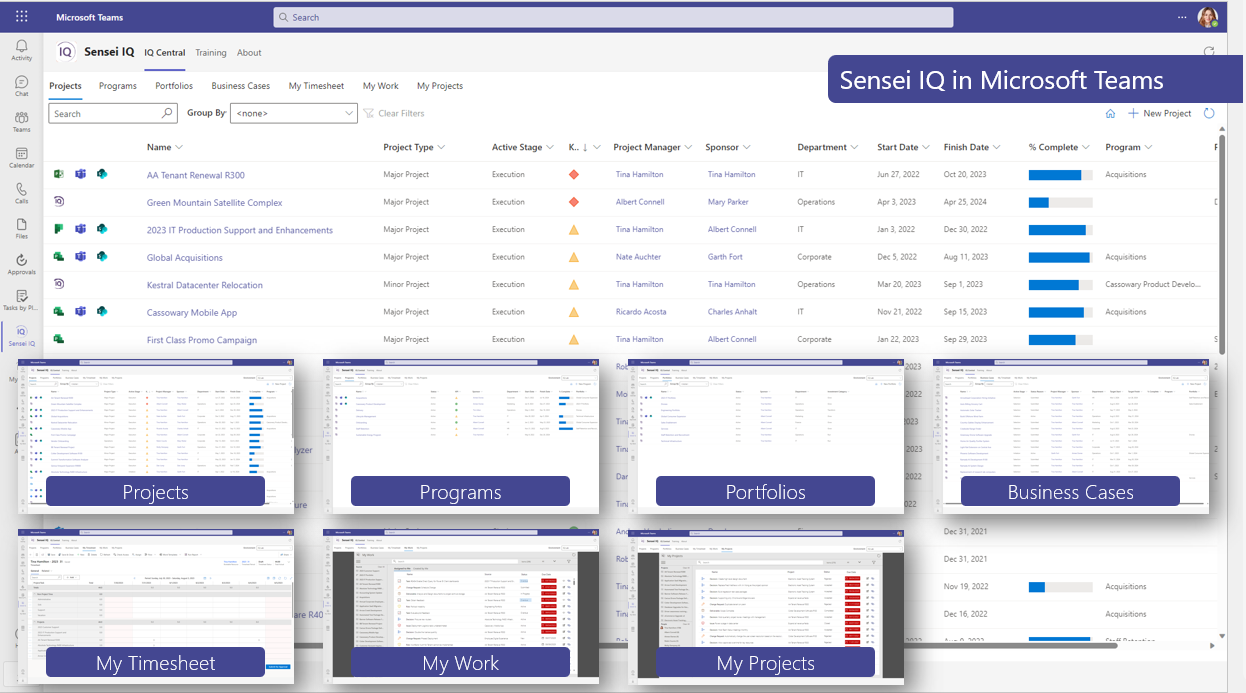Open project manager Nate Auchter's link
This screenshot has width=1246, height=693.
638,257
